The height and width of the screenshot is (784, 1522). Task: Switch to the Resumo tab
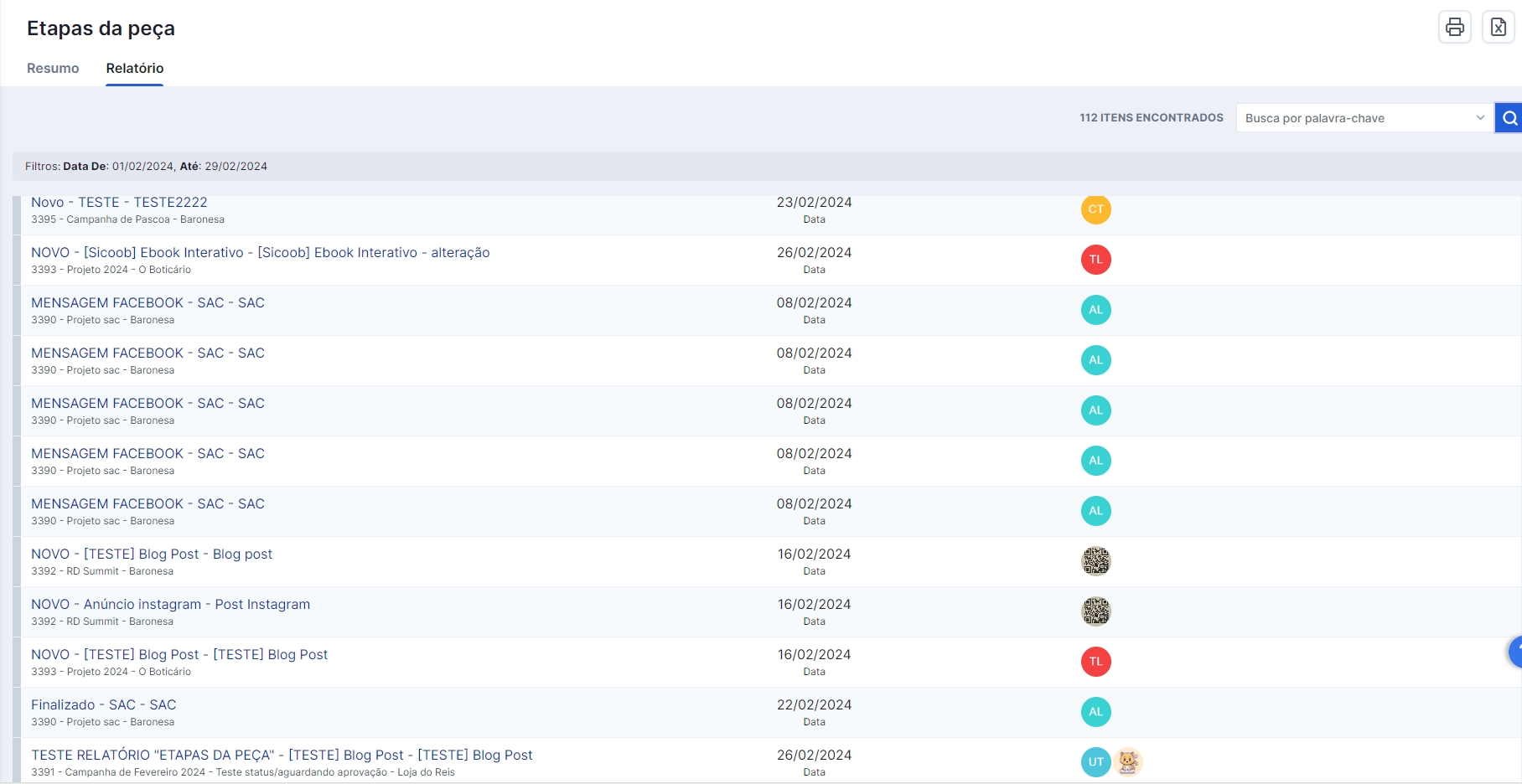[53, 69]
